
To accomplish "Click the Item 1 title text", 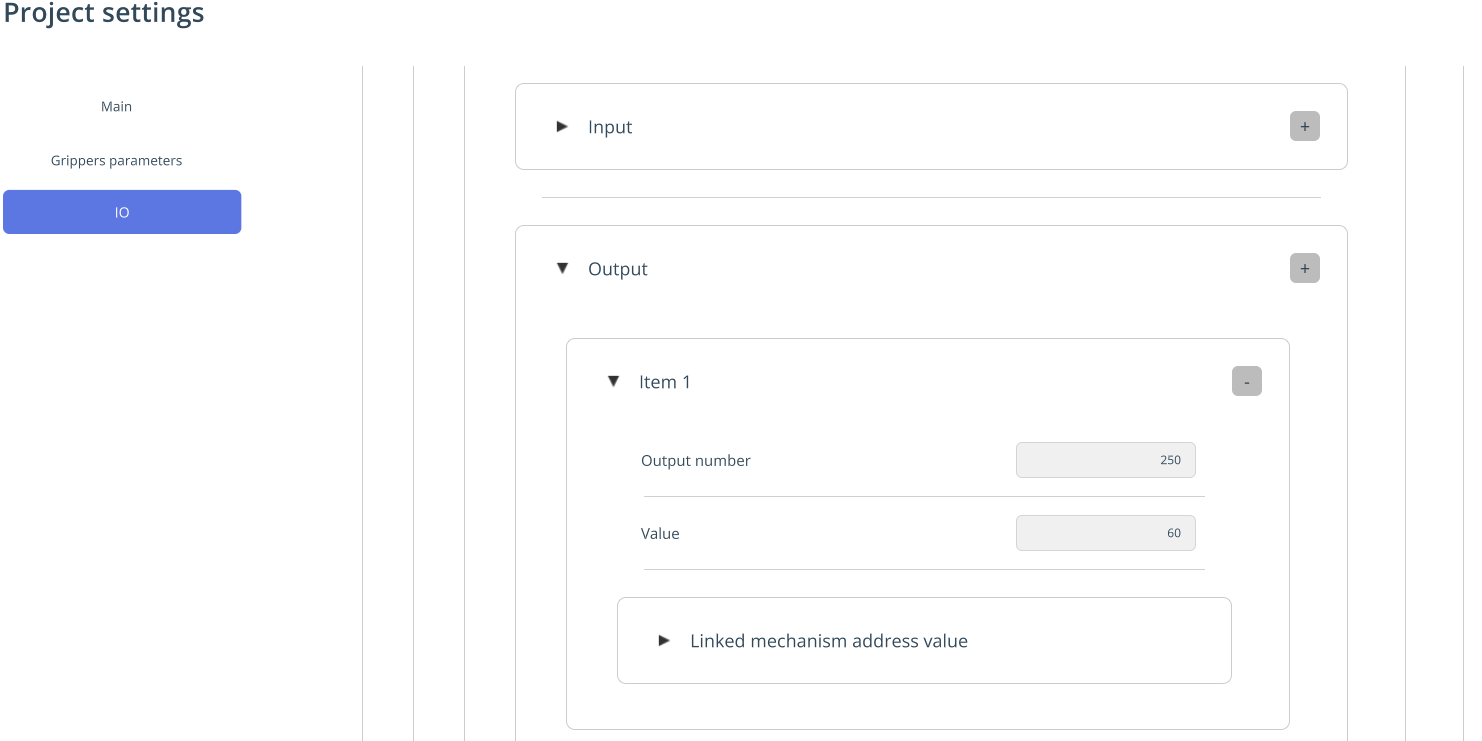I will click(665, 382).
